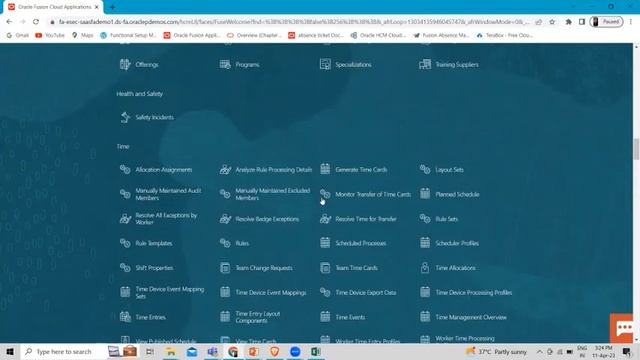The height and width of the screenshot is (360, 640).
Task: Go to the Offerings link text
Action: 147,64
